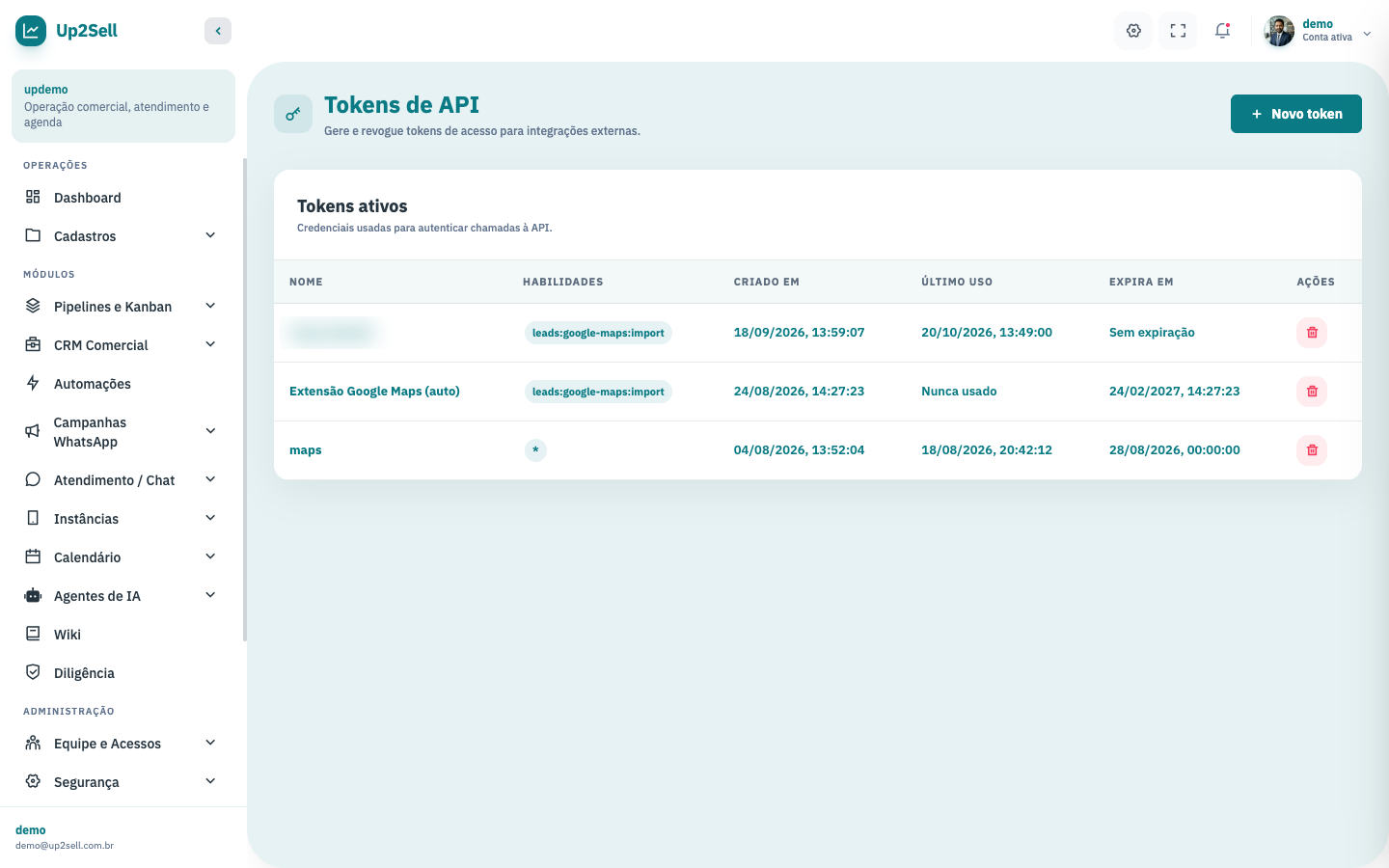The image size is (1389, 868).
Task: Open the settings gear icon in header
Action: [1133, 31]
